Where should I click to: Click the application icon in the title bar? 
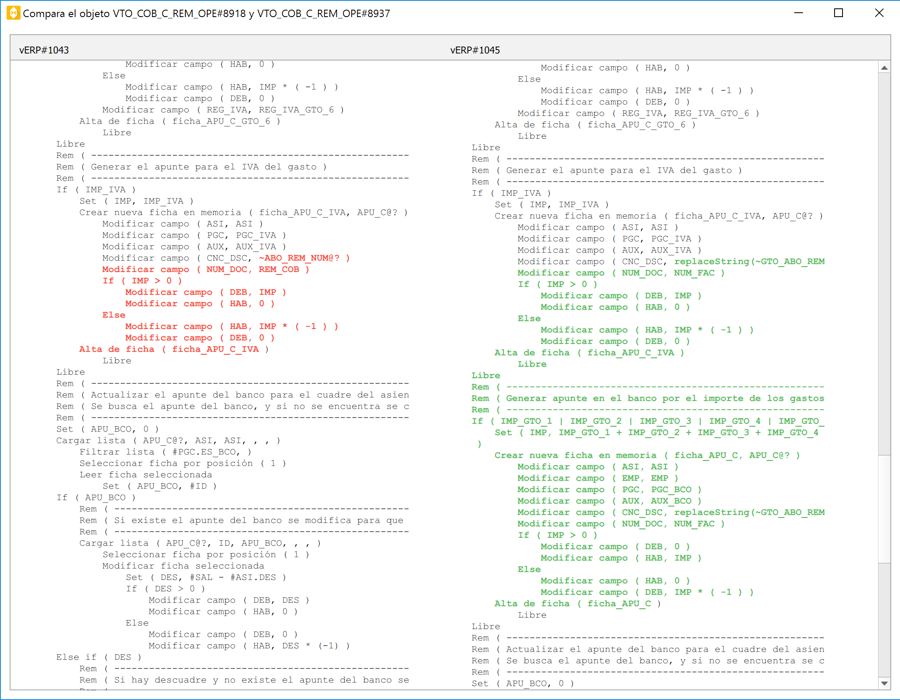(x=14, y=14)
